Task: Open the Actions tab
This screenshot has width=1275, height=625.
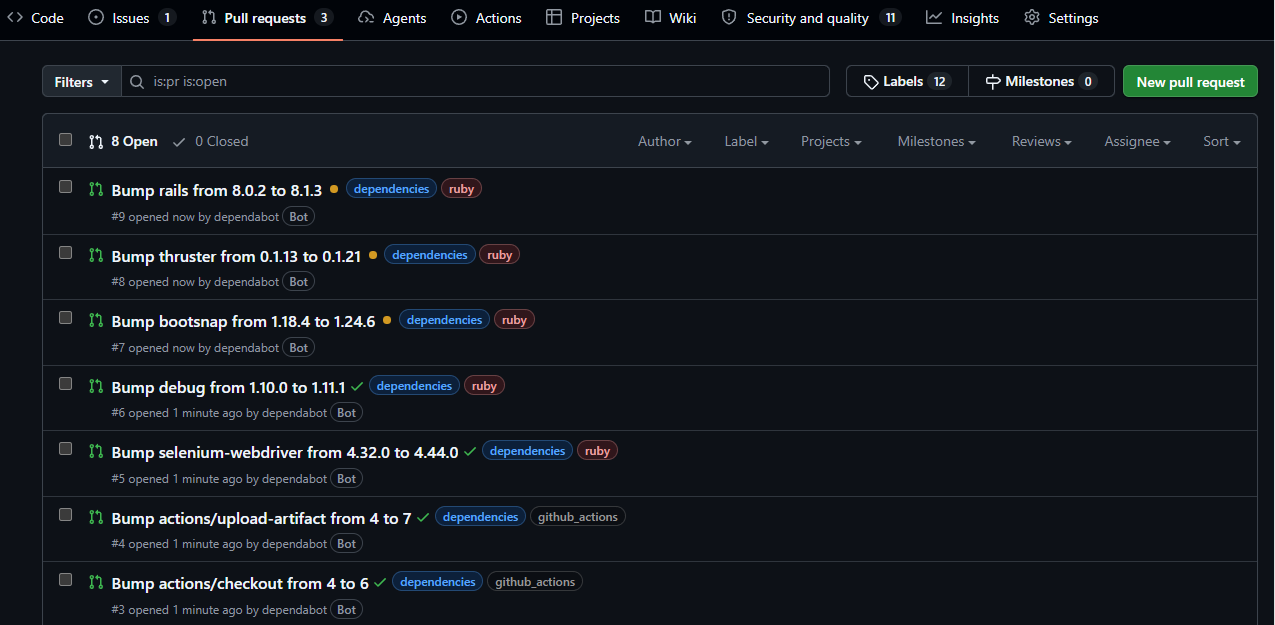Action: click(x=486, y=18)
